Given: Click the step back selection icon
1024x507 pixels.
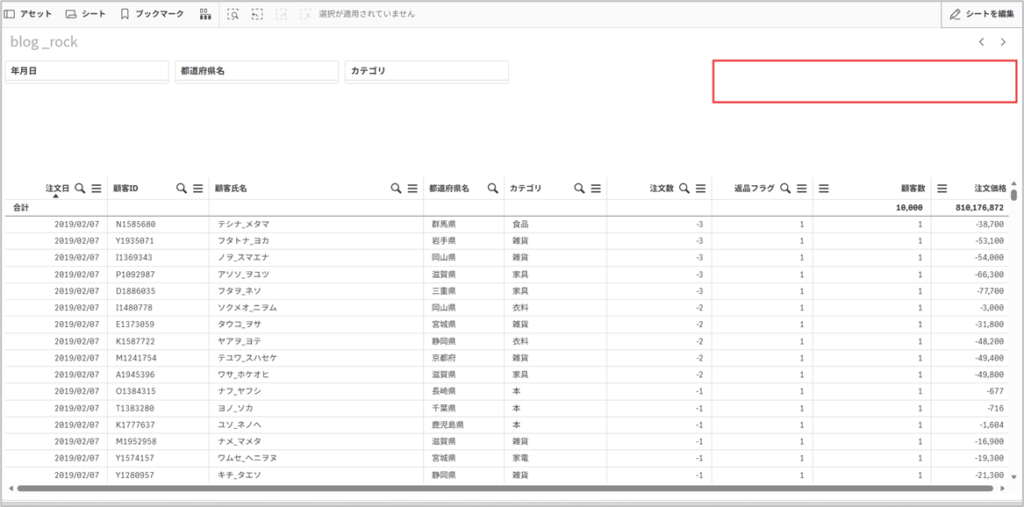Looking at the screenshot, I should [257, 15].
